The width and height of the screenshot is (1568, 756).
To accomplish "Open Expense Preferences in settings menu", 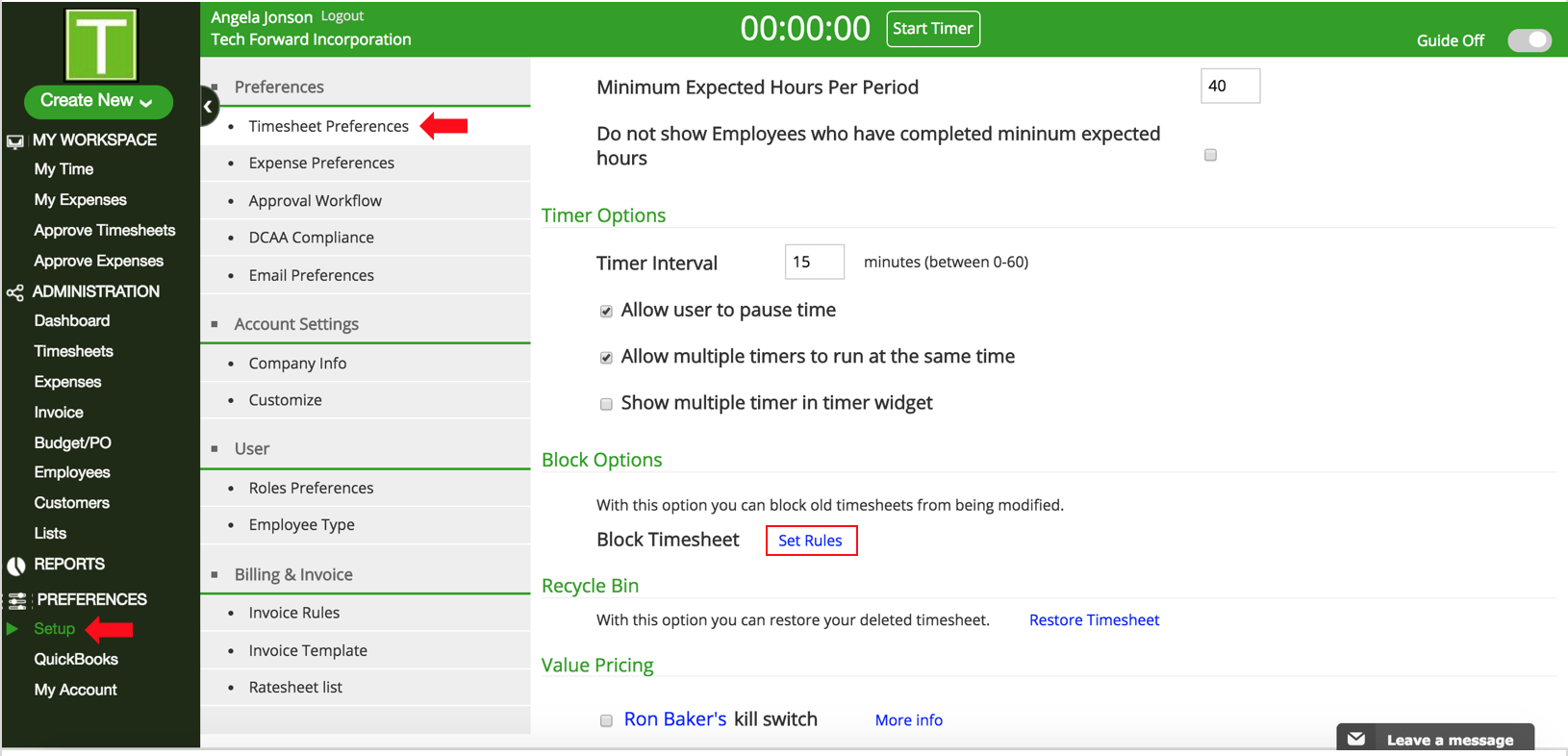I will coord(321,163).
